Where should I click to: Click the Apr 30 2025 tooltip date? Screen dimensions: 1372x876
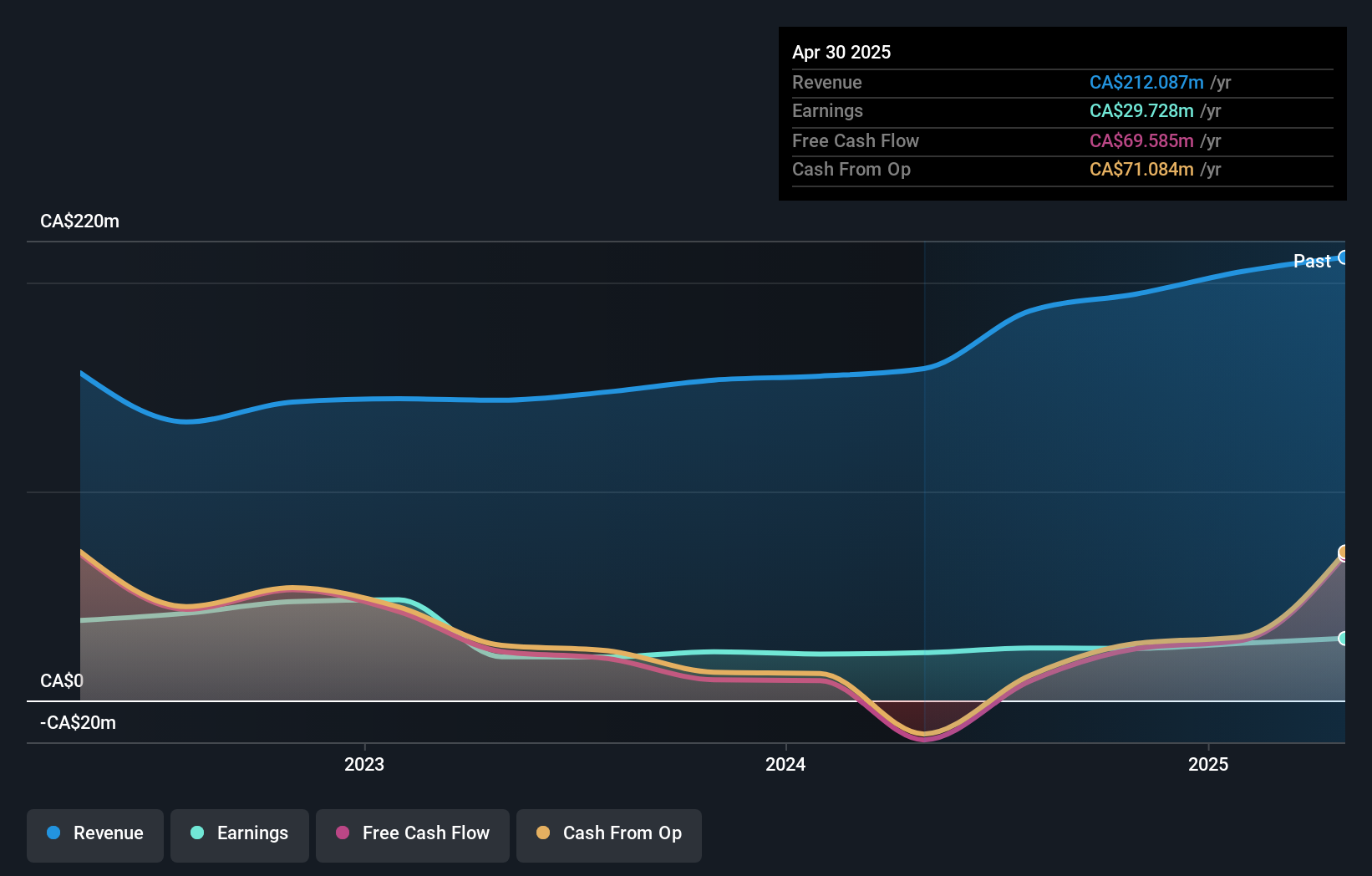841,52
